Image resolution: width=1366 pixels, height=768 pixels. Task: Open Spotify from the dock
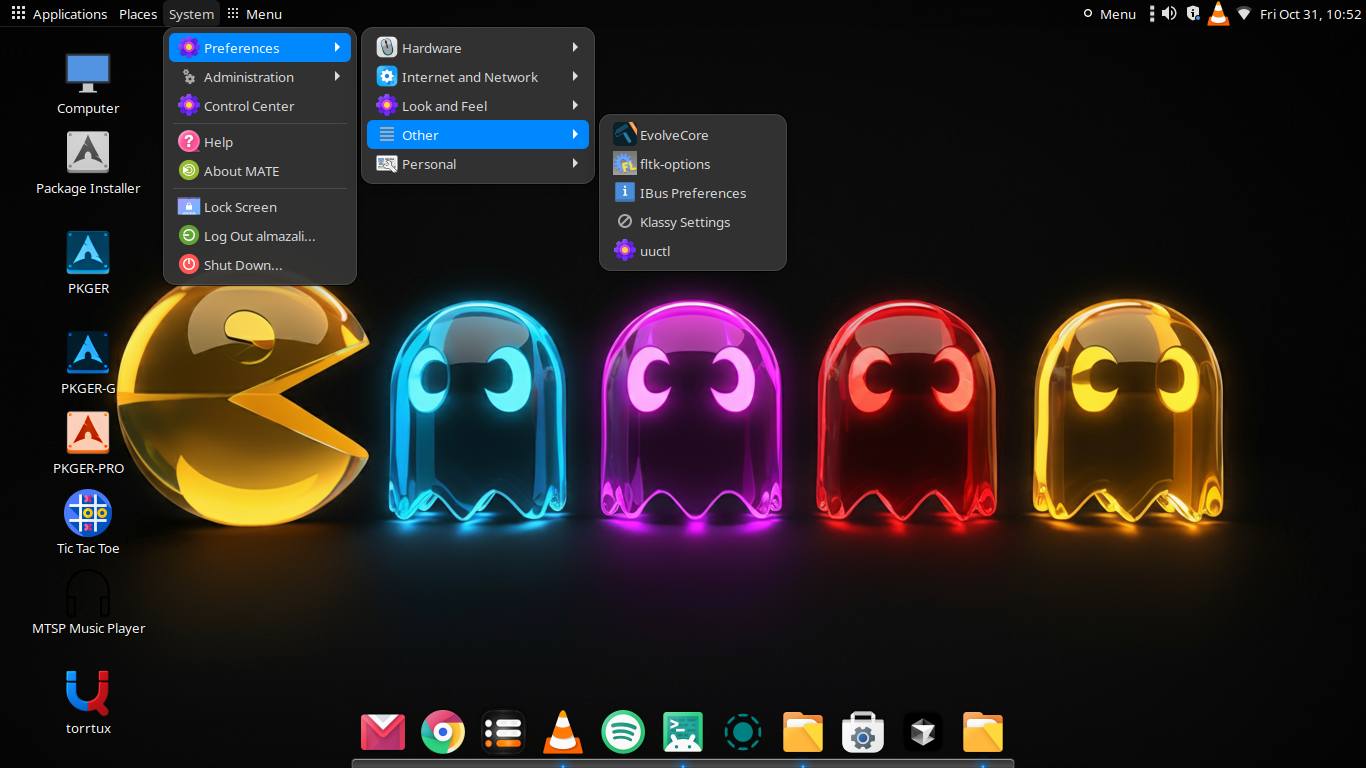pyautogui.click(x=623, y=732)
